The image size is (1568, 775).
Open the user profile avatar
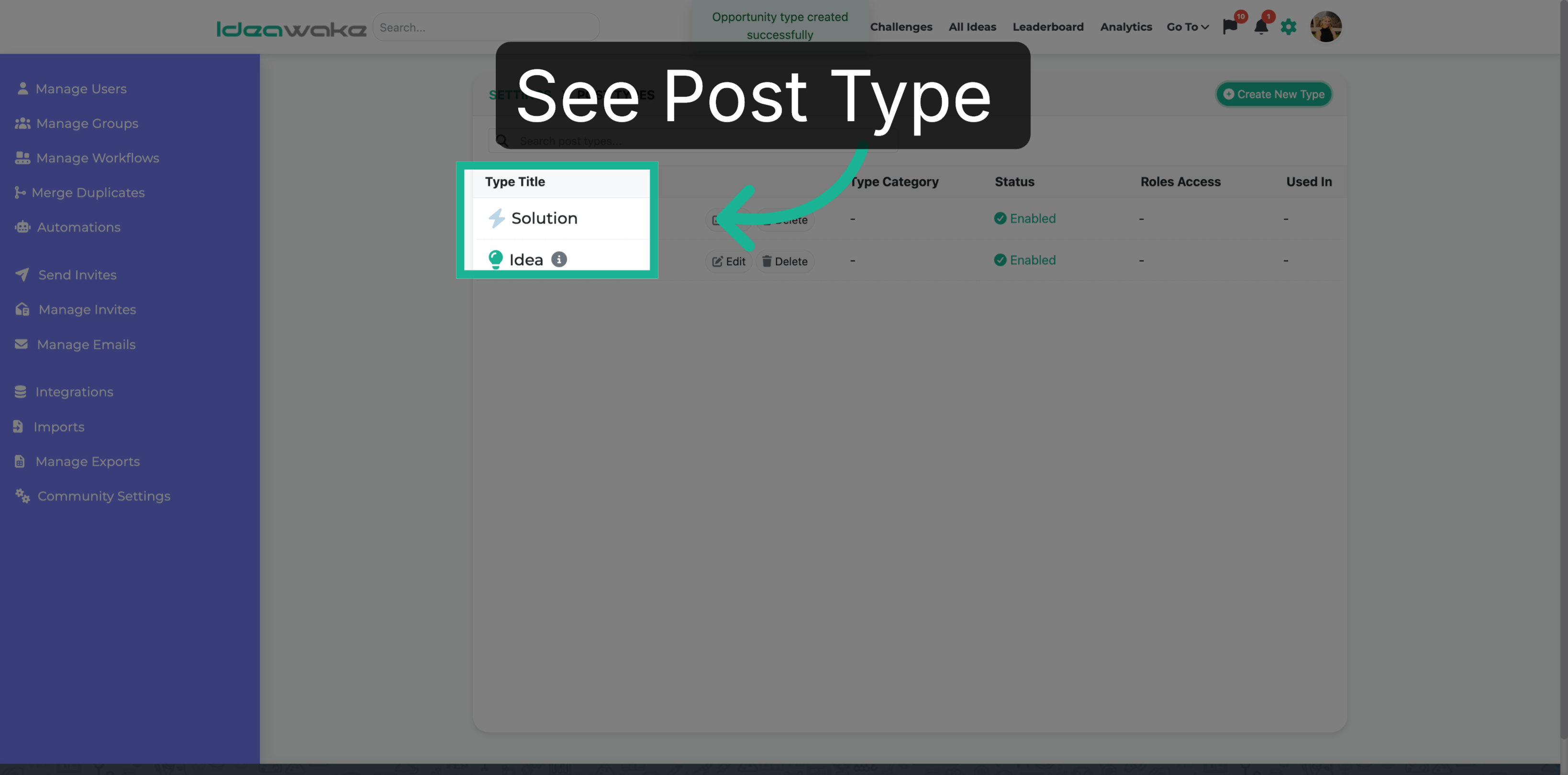tap(1326, 27)
